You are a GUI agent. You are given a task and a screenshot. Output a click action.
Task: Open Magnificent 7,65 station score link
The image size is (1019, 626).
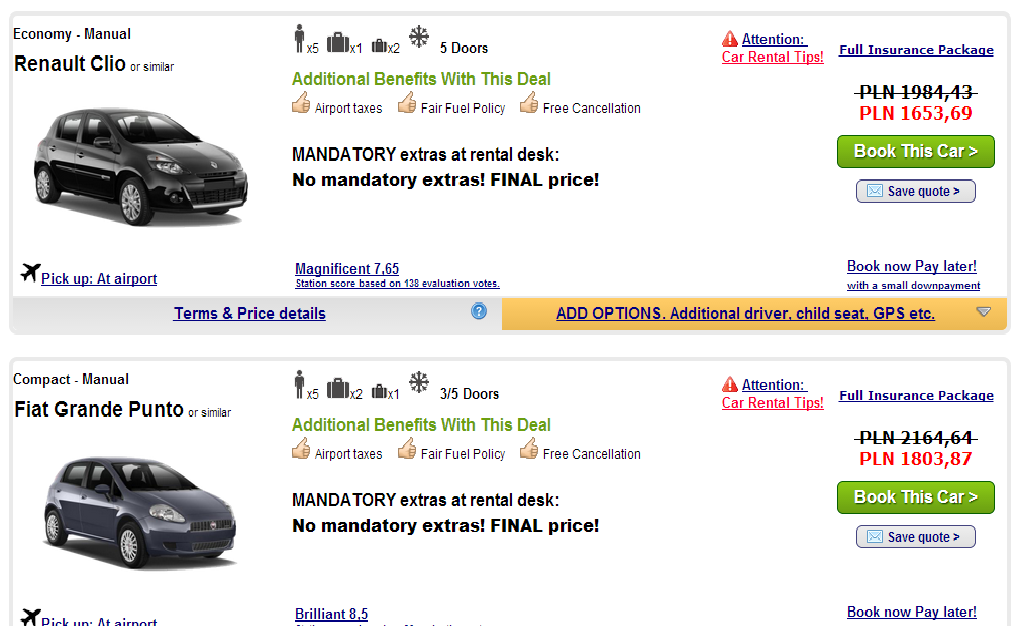pos(347,268)
